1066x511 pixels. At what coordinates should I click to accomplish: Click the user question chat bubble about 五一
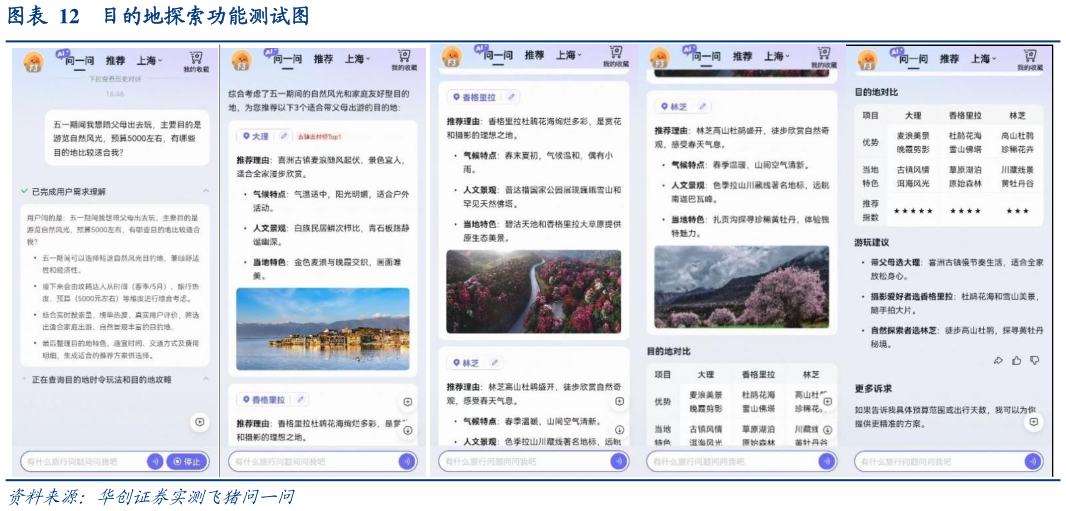[x=127, y=137]
